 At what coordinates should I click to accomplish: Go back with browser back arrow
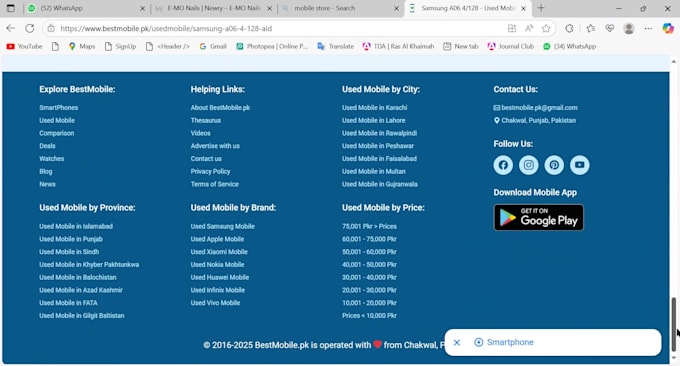10,28
